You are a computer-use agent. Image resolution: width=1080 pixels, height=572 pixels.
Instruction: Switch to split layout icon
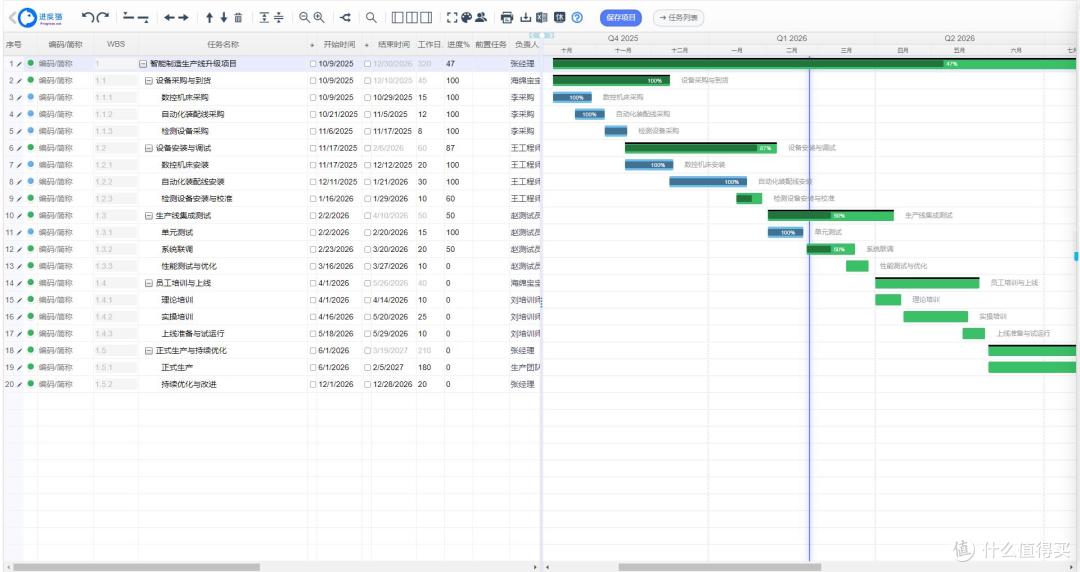point(412,17)
